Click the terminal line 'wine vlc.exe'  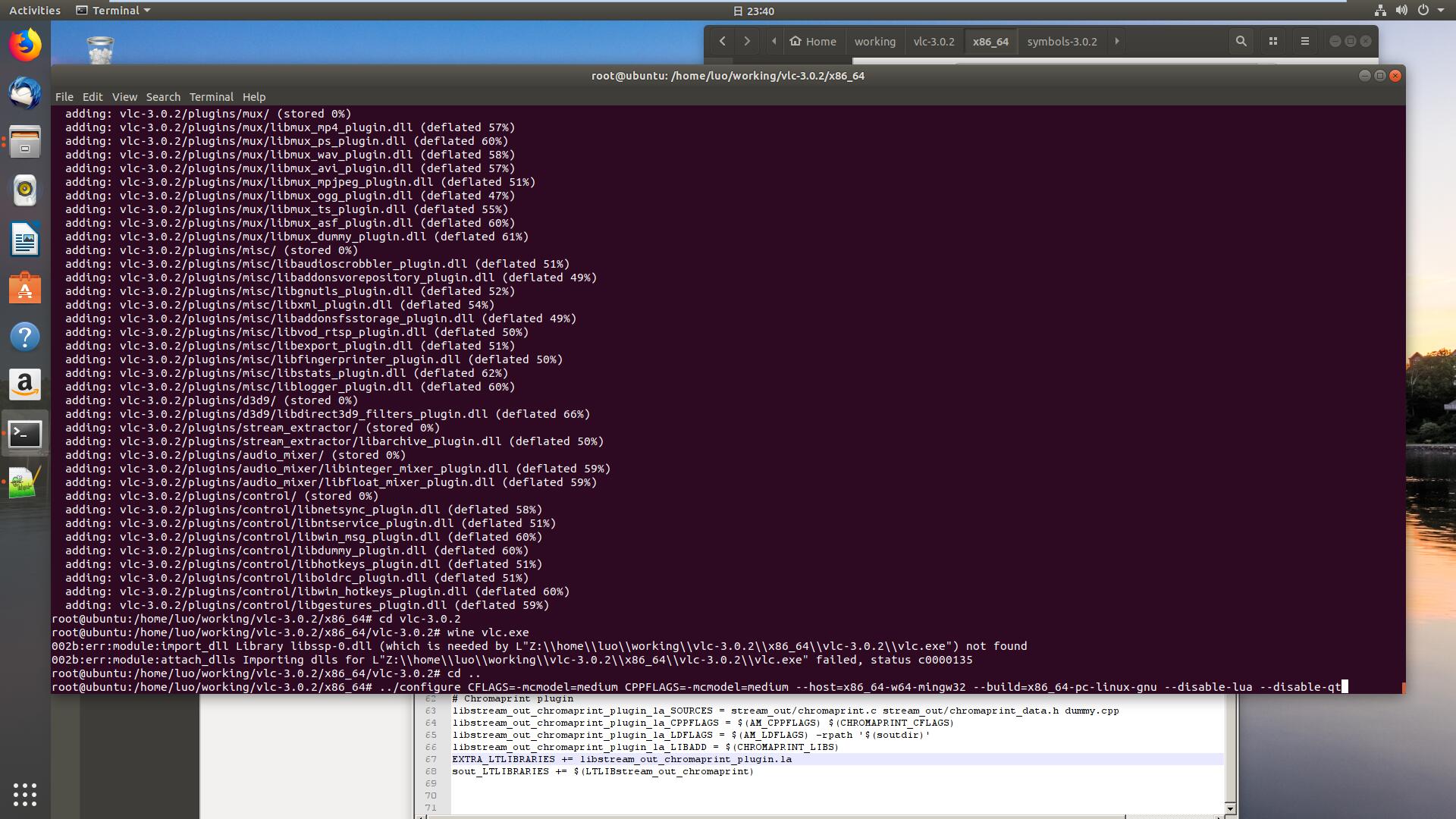[290, 632]
